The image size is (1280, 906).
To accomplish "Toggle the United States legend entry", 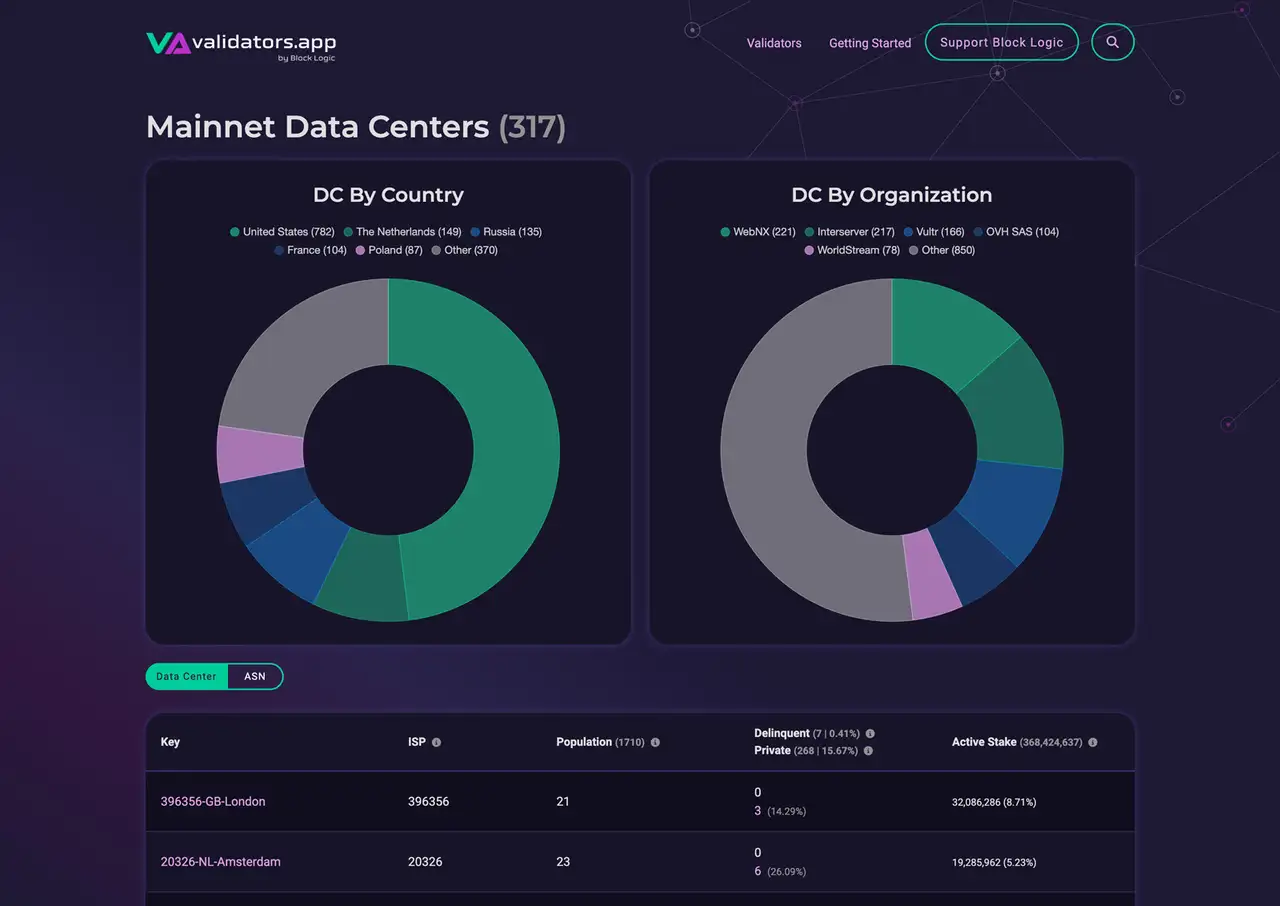I will 283,231.
